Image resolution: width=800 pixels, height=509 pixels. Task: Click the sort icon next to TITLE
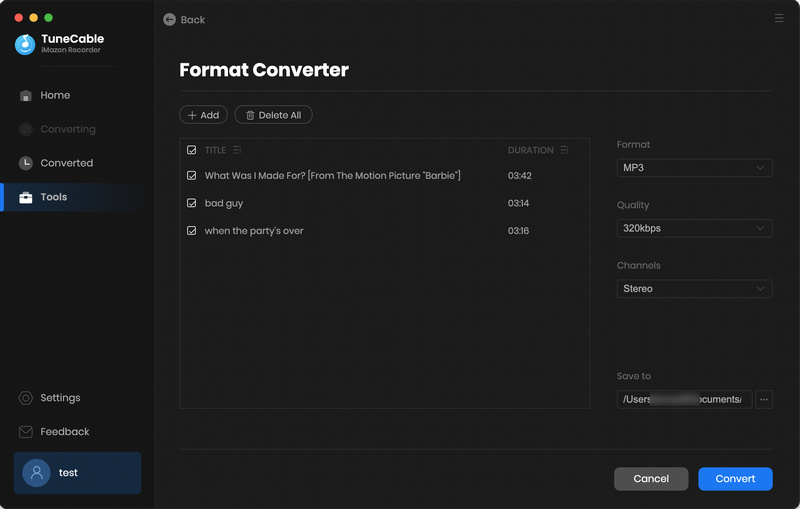(237, 150)
